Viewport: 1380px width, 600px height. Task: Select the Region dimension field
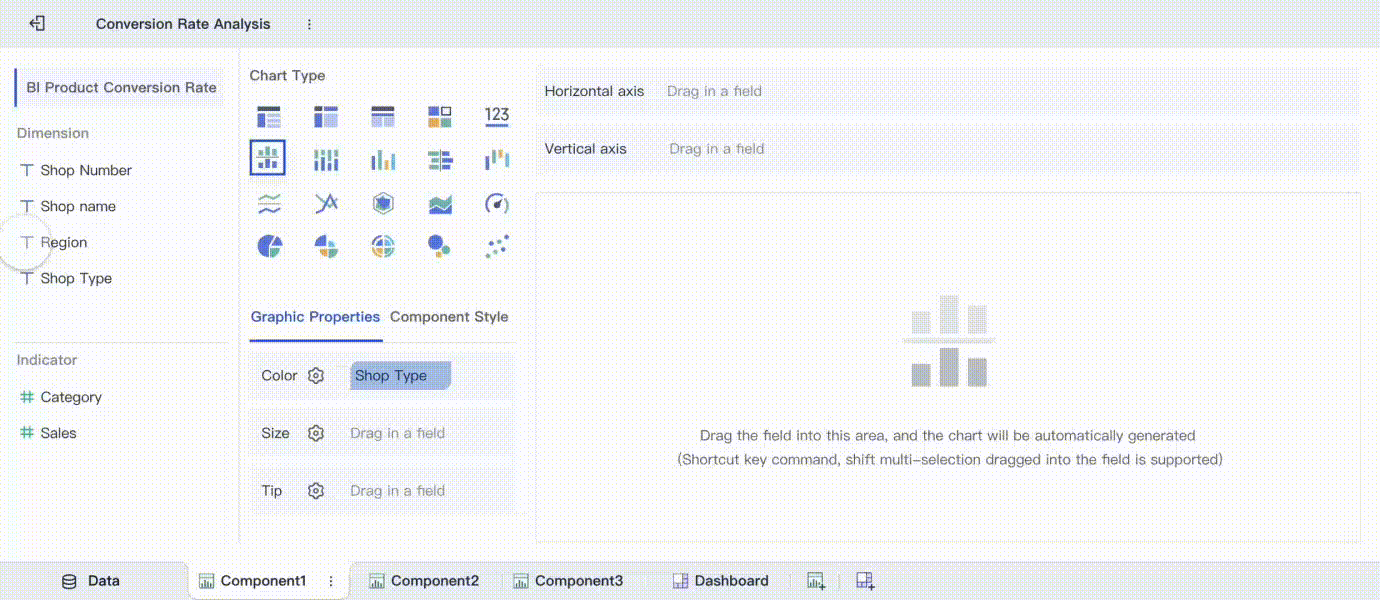pos(54,242)
